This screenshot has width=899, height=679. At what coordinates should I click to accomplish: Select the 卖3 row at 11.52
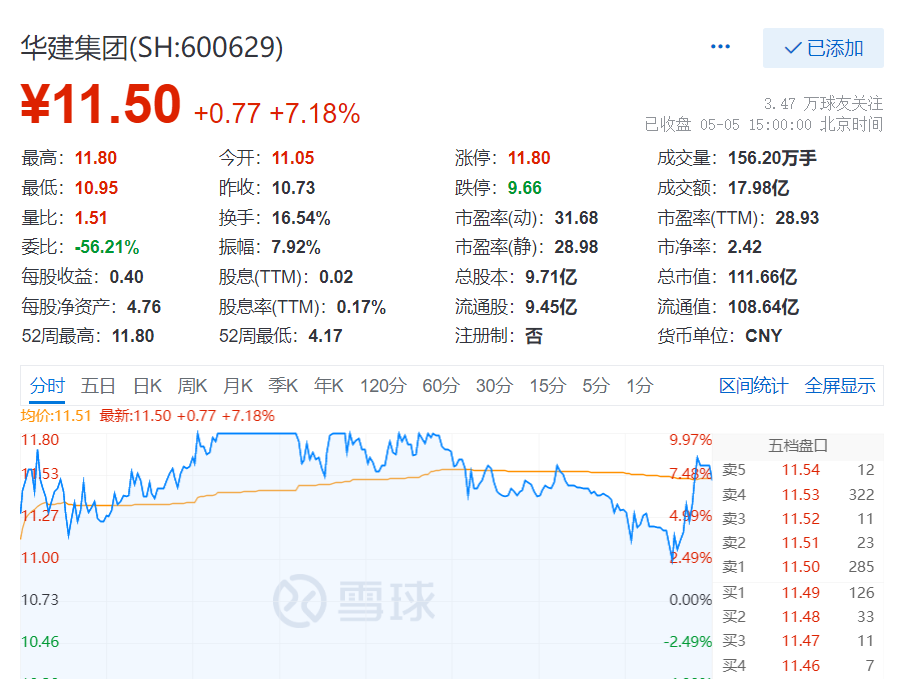click(798, 518)
